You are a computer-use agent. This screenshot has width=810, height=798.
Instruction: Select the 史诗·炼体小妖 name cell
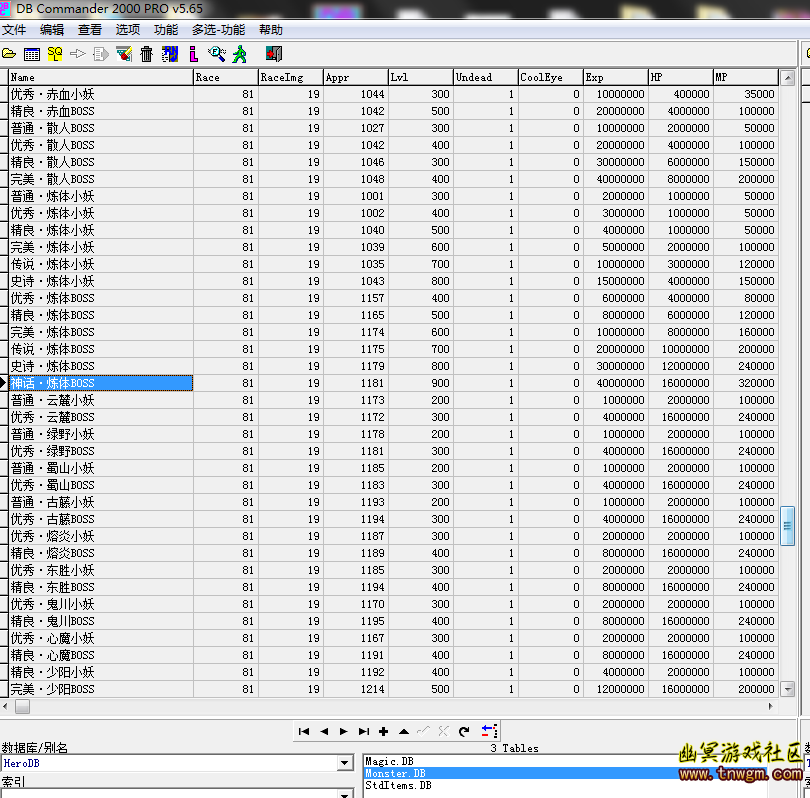(x=101, y=281)
